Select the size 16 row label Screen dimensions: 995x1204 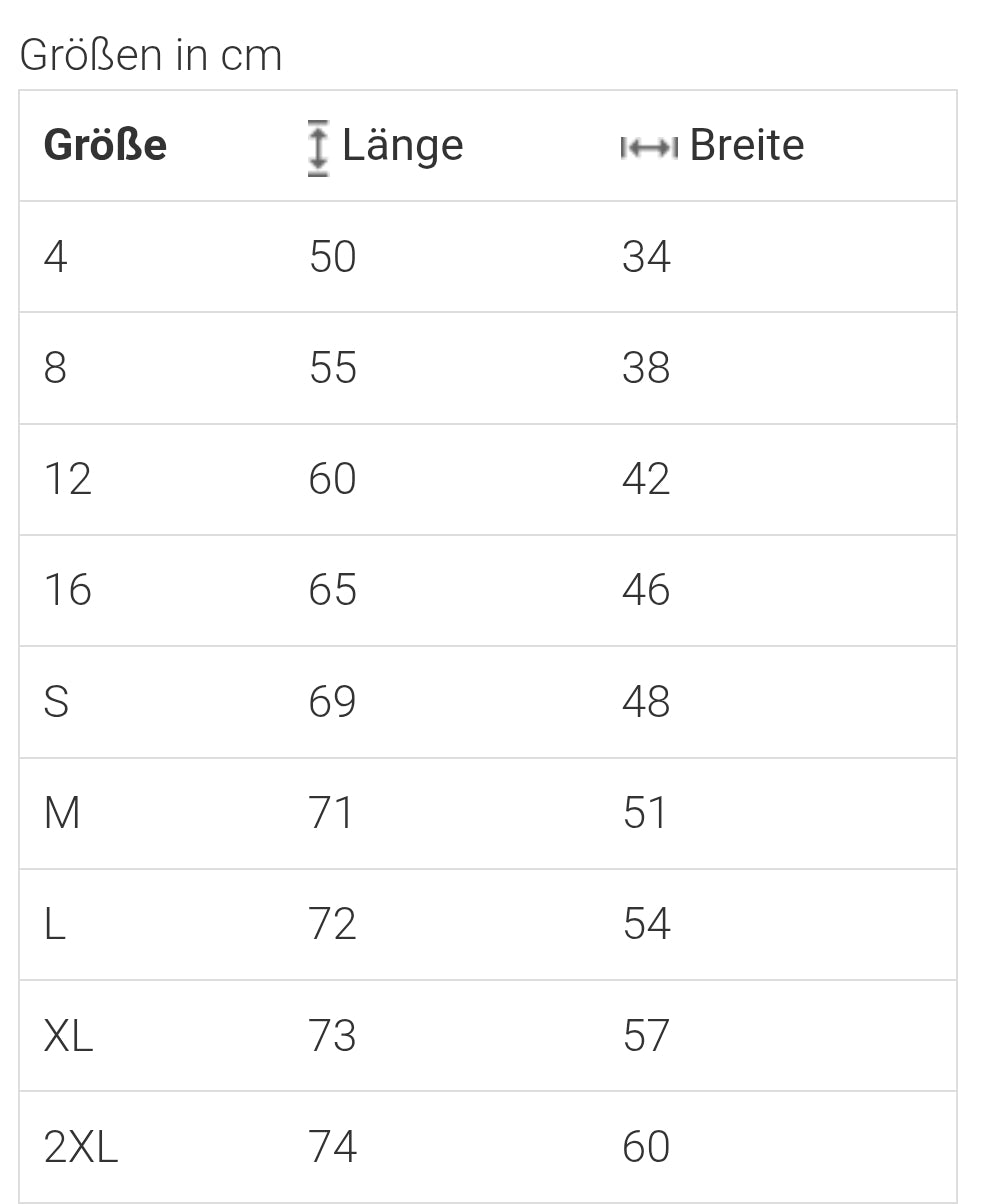tap(68, 590)
